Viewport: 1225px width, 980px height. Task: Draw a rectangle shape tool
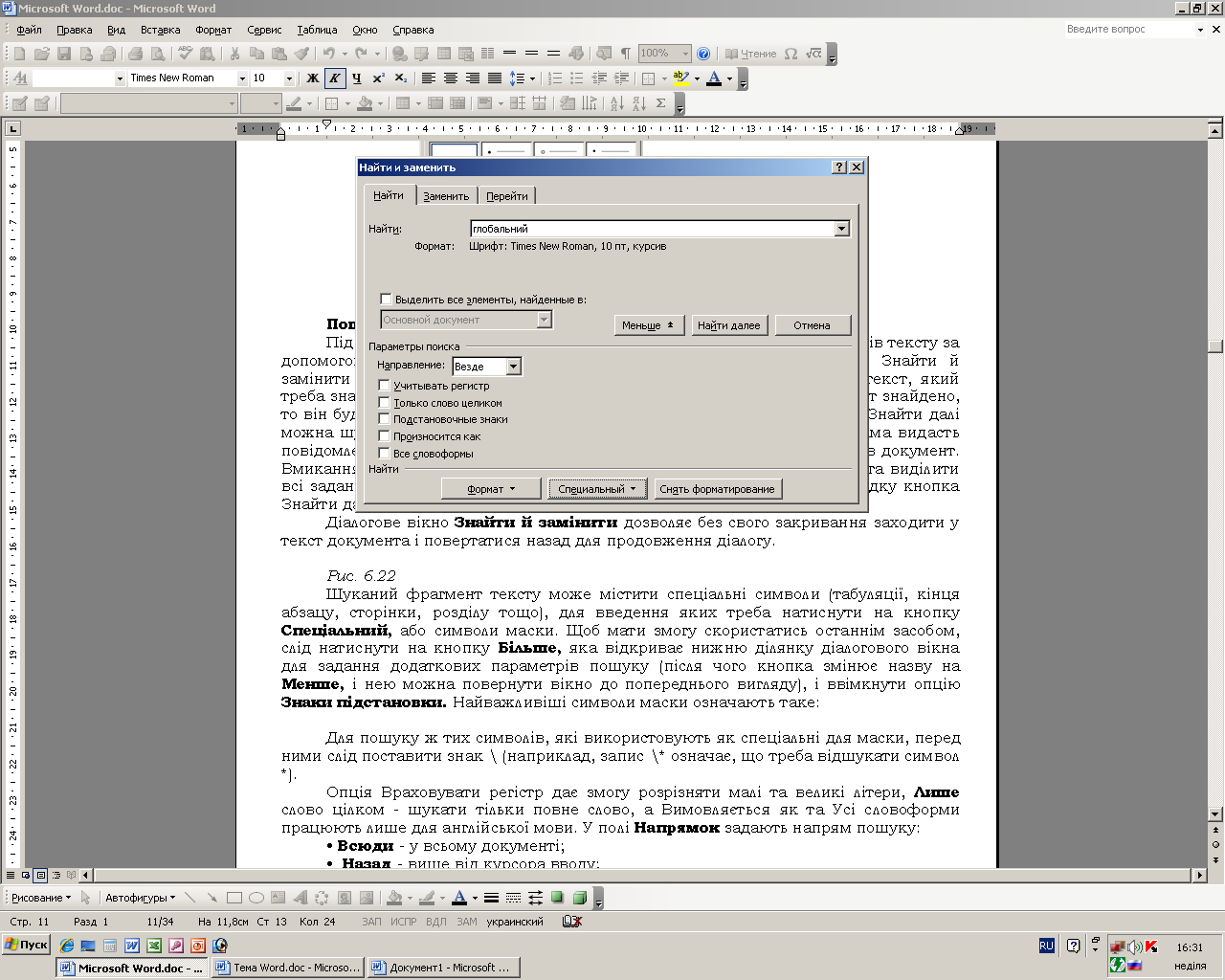234,898
